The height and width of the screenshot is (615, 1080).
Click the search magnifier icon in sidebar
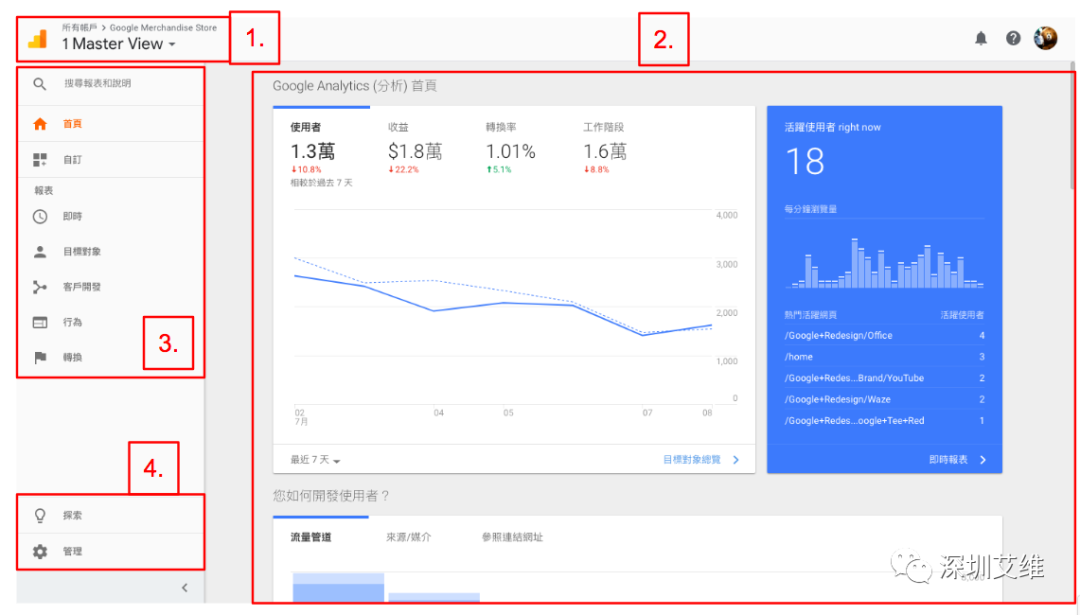[40, 84]
